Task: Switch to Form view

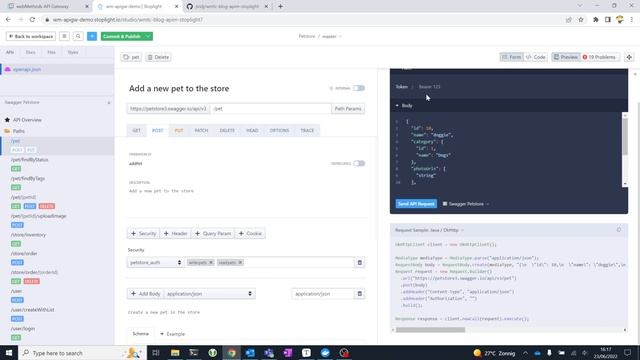Action: 511,57
